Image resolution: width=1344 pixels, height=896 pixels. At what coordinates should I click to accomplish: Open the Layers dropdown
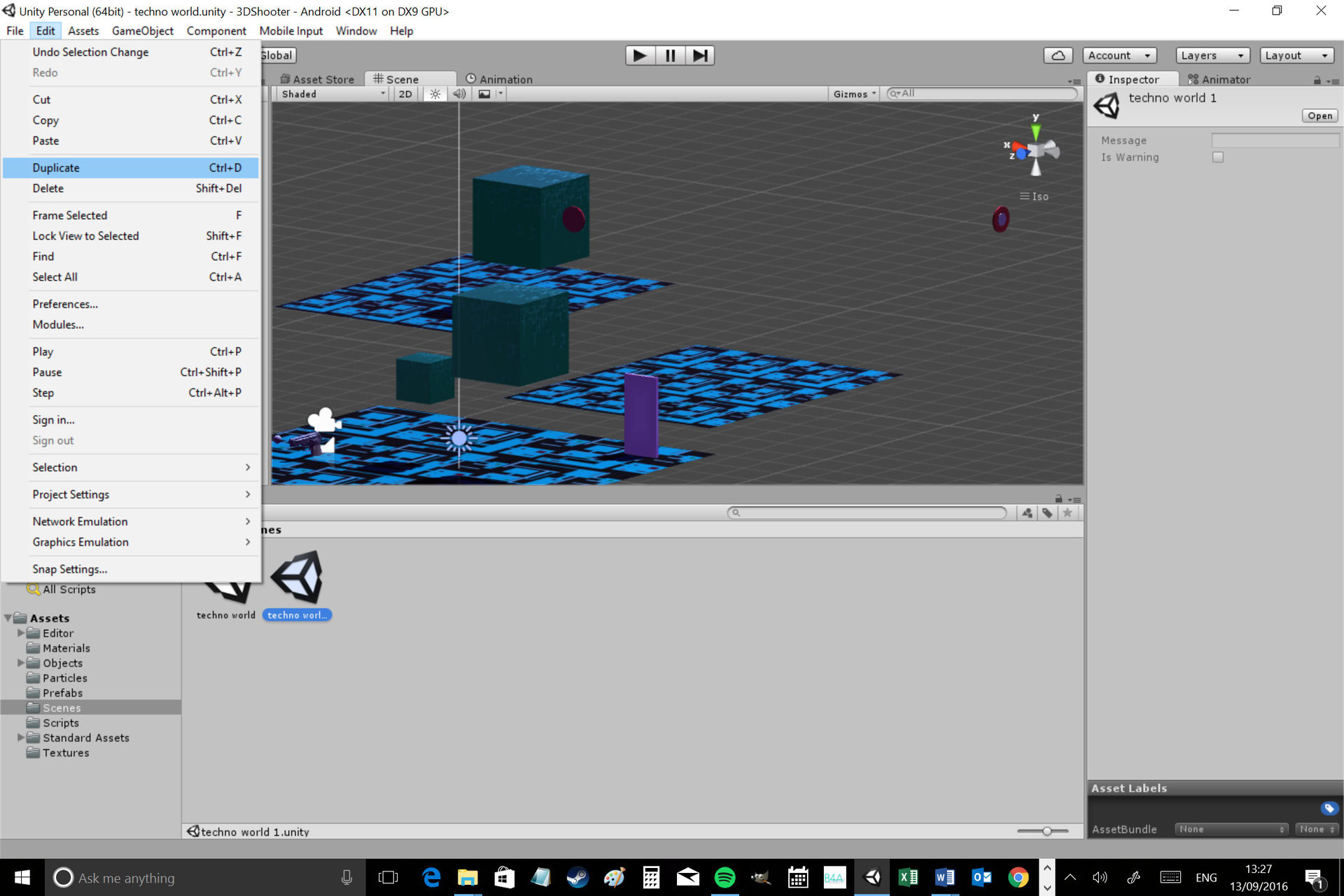point(1212,55)
